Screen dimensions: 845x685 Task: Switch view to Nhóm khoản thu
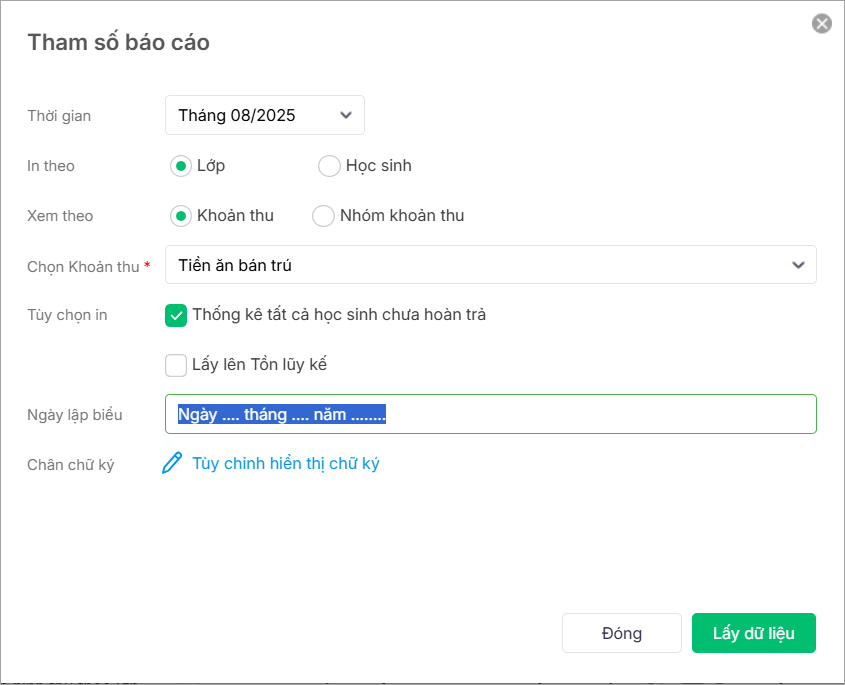point(323,216)
